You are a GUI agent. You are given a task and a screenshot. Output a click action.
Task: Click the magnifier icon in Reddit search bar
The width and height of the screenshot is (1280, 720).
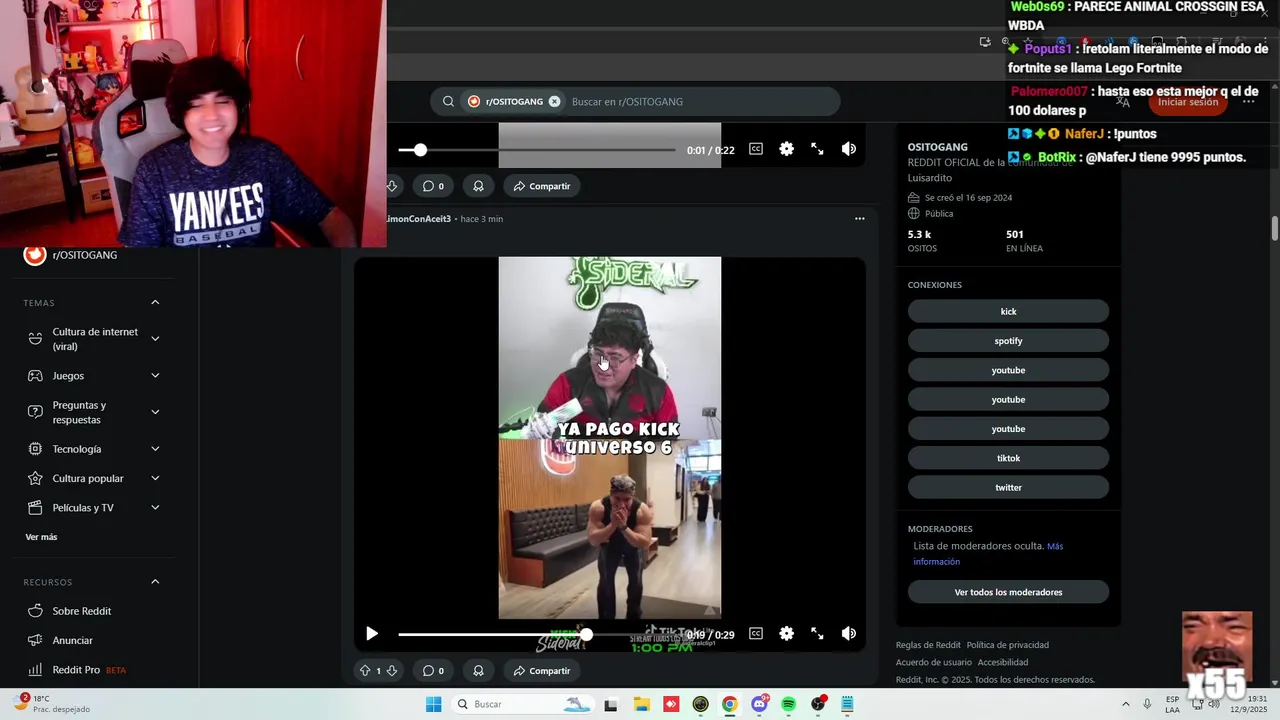tap(448, 101)
